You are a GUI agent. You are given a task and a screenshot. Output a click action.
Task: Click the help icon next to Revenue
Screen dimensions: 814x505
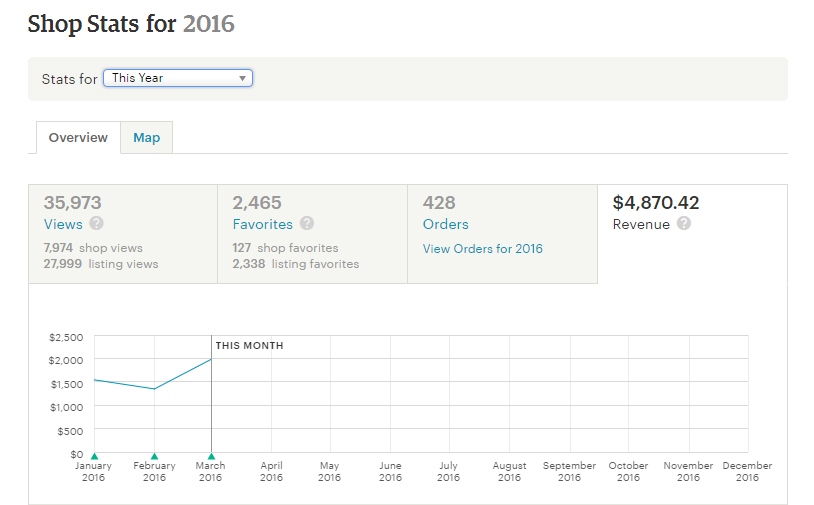pos(684,224)
